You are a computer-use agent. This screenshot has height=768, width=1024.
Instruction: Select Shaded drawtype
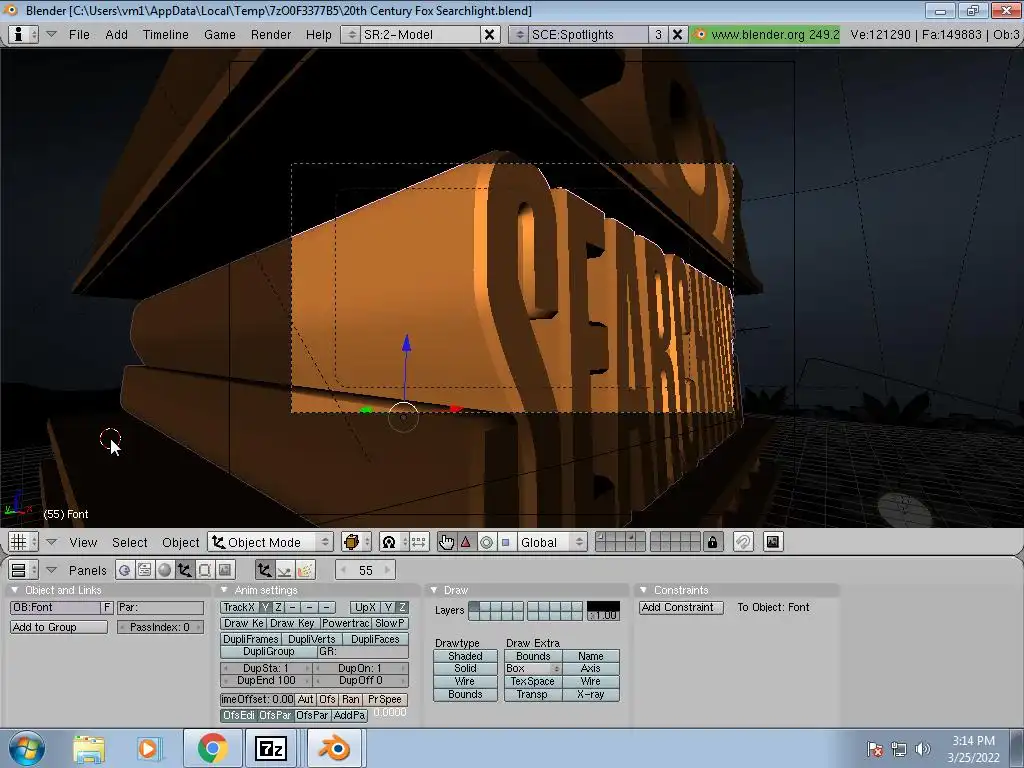click(465, 656)
